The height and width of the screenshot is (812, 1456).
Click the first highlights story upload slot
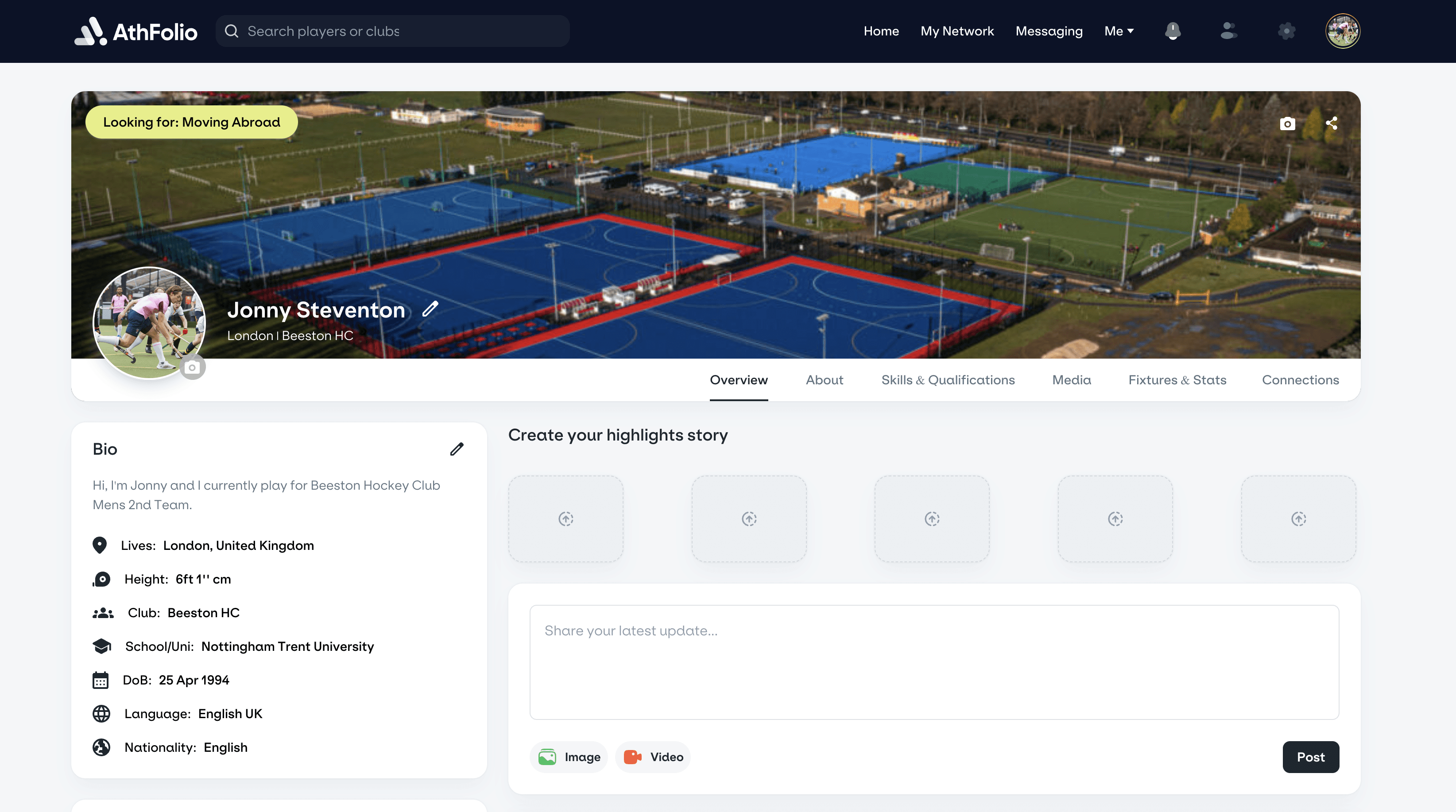pos(566,519)
